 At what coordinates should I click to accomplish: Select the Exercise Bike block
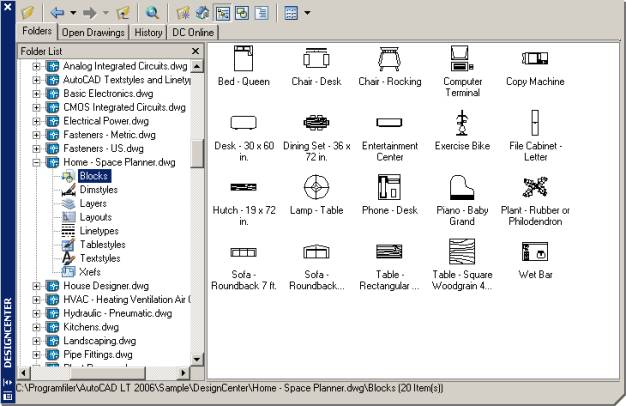pyautogui.click(x=462, y=131)
